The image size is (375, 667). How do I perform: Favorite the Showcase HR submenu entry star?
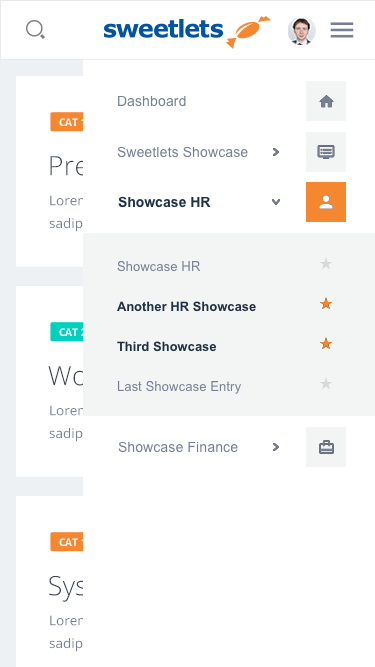click(326, 264)
